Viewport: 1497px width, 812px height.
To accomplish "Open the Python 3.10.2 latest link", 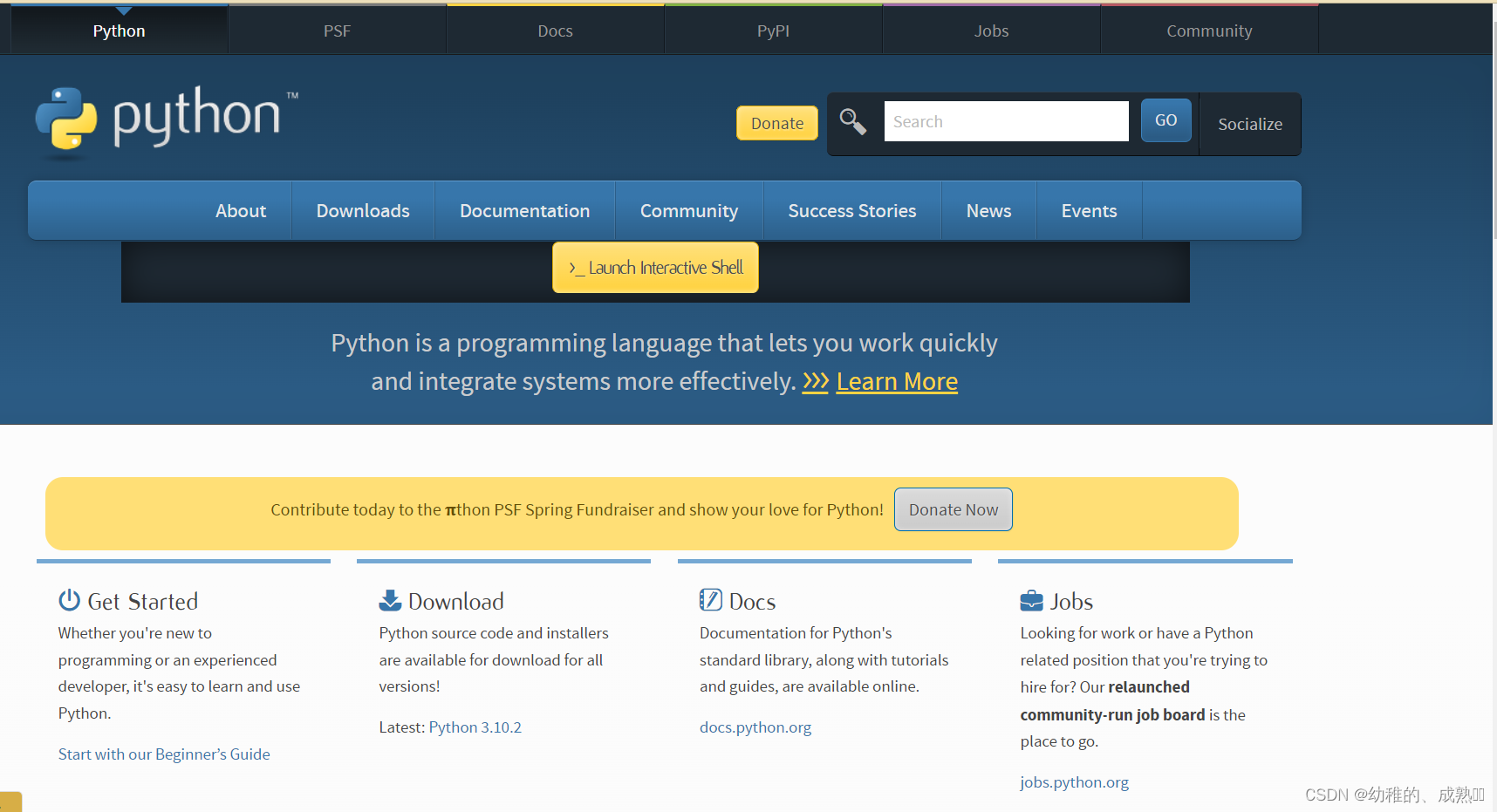I will tap(475, 727).
